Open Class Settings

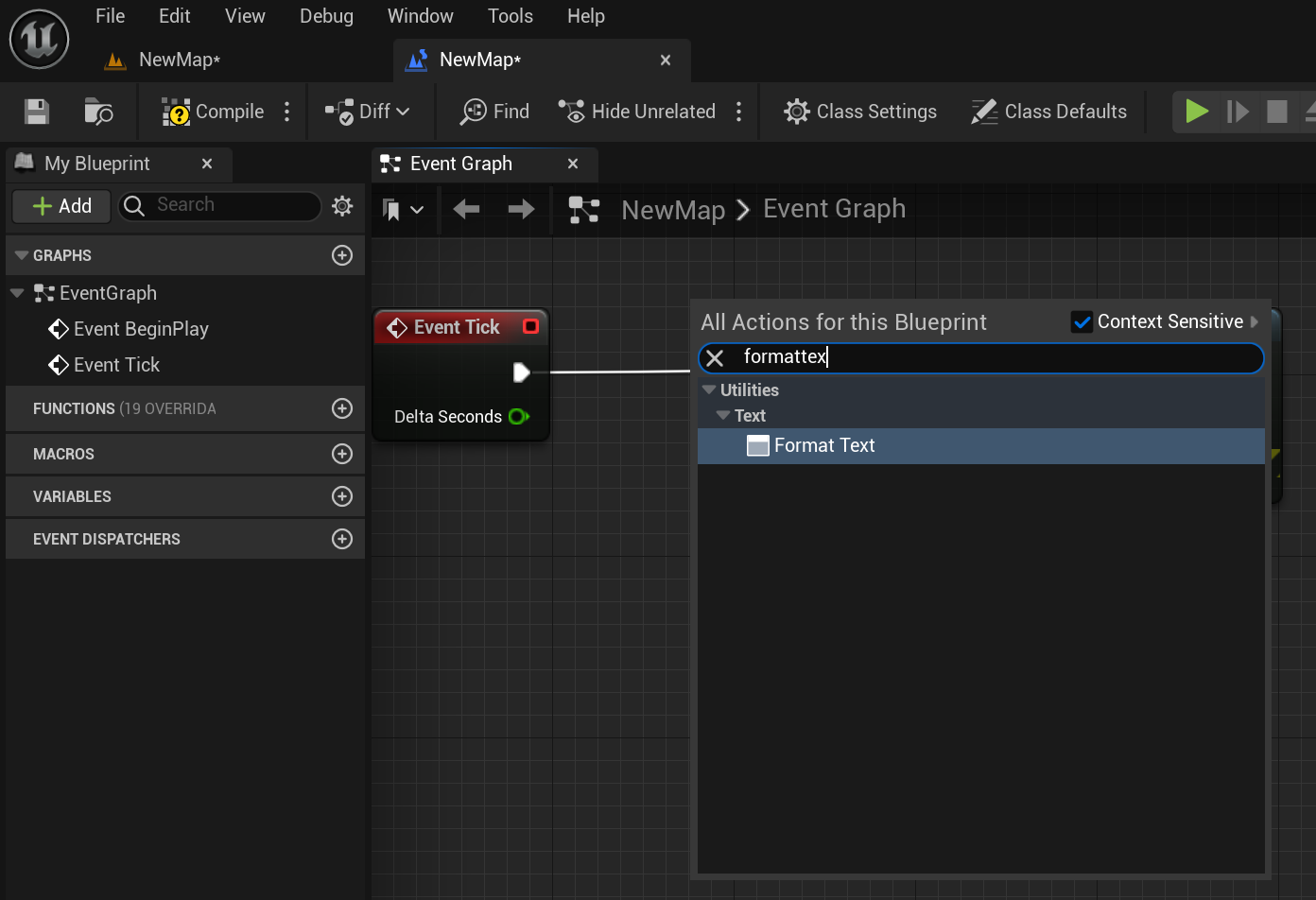(x=860, y=112)
